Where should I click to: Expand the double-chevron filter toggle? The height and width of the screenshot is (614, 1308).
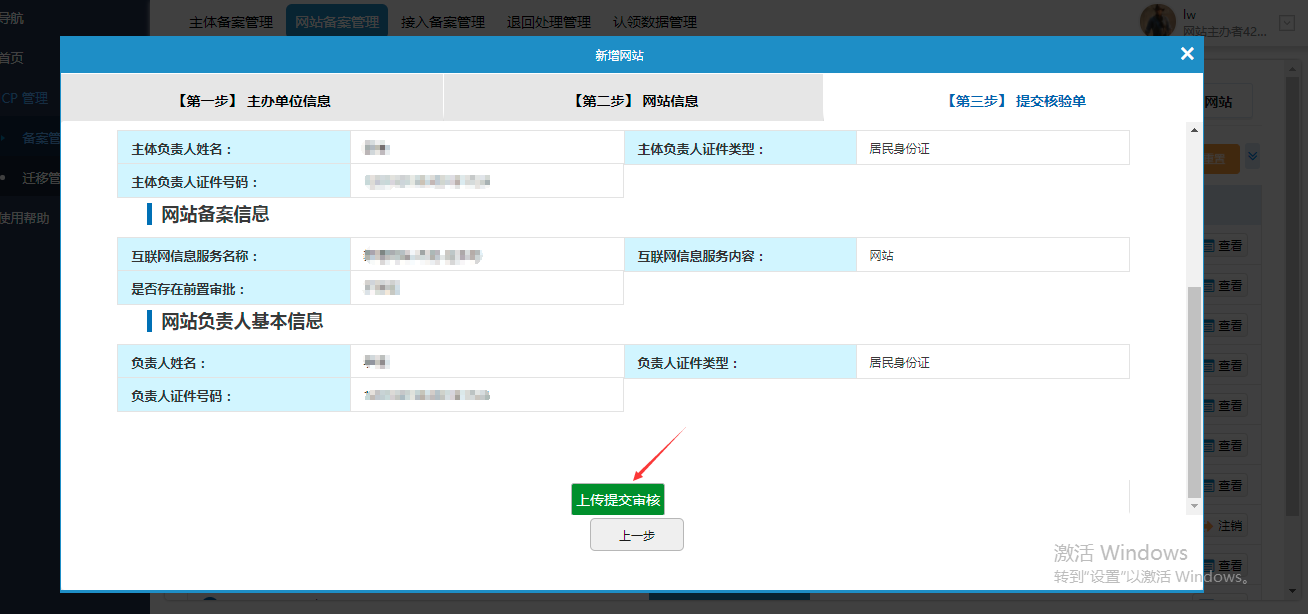1252,157
